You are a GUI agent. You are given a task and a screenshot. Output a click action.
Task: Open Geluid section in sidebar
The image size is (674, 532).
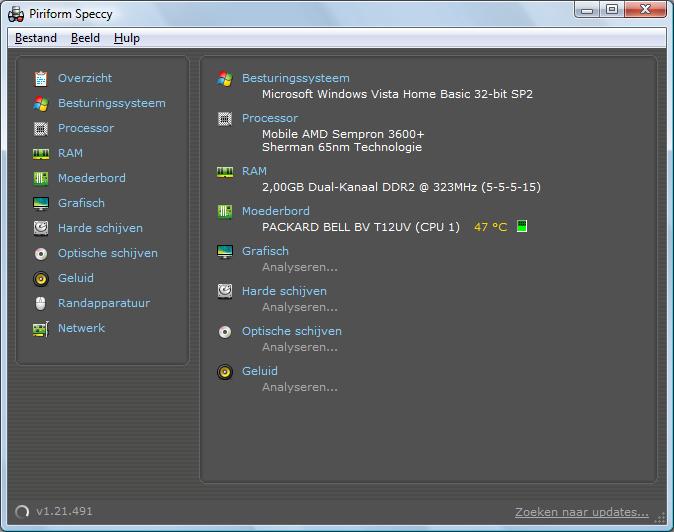pyautogui.click(x=76, y=278)
